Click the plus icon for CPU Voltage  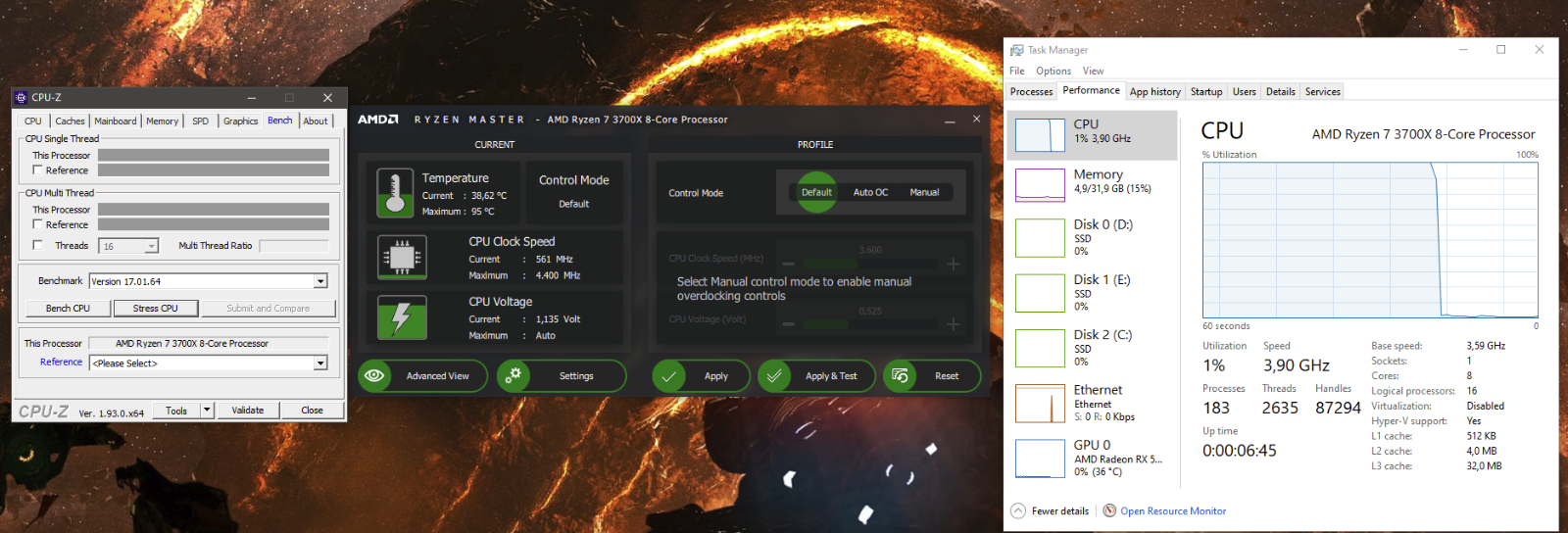[x=953, y=324]
